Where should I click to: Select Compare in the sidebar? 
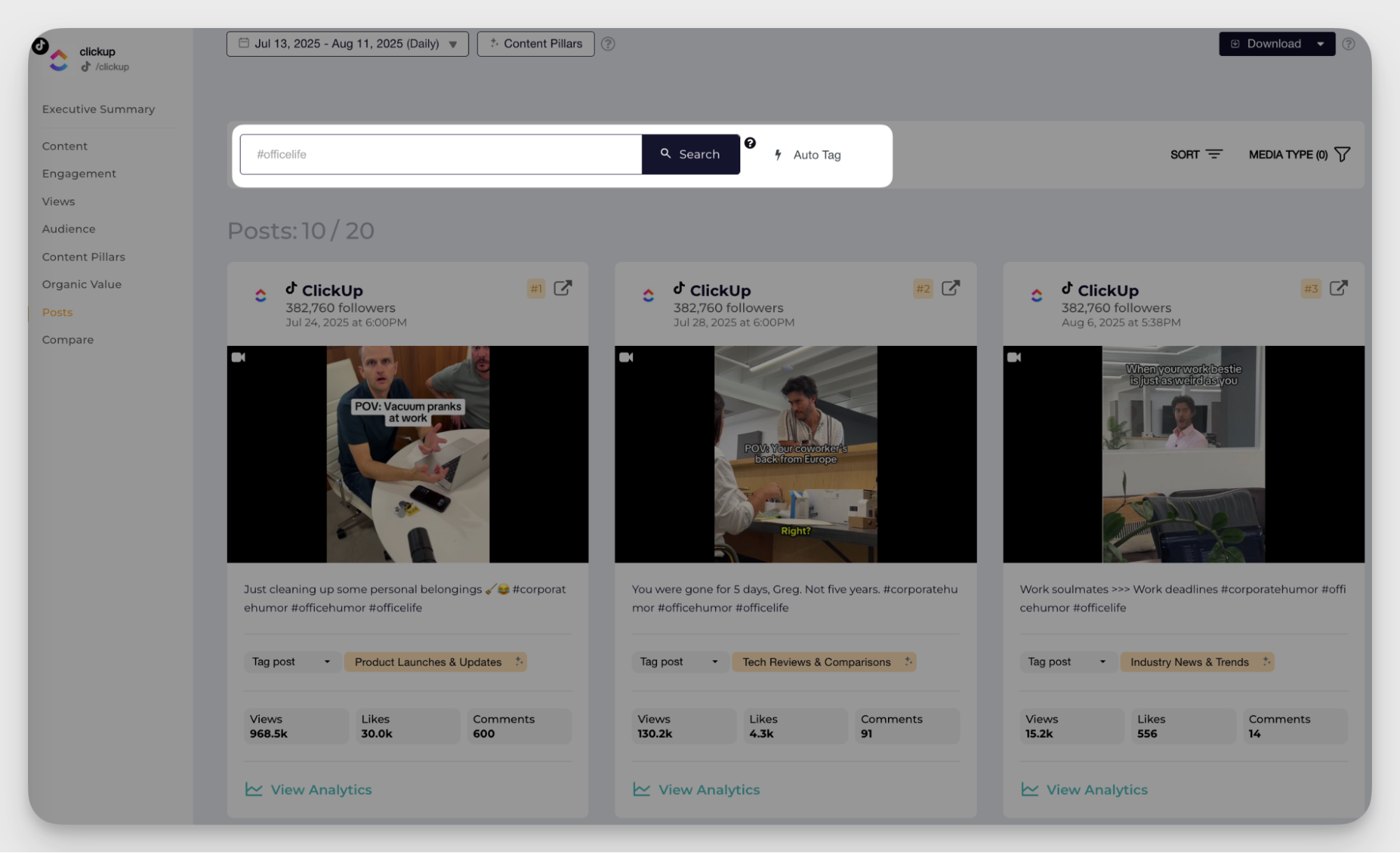[x=67, y=340]
